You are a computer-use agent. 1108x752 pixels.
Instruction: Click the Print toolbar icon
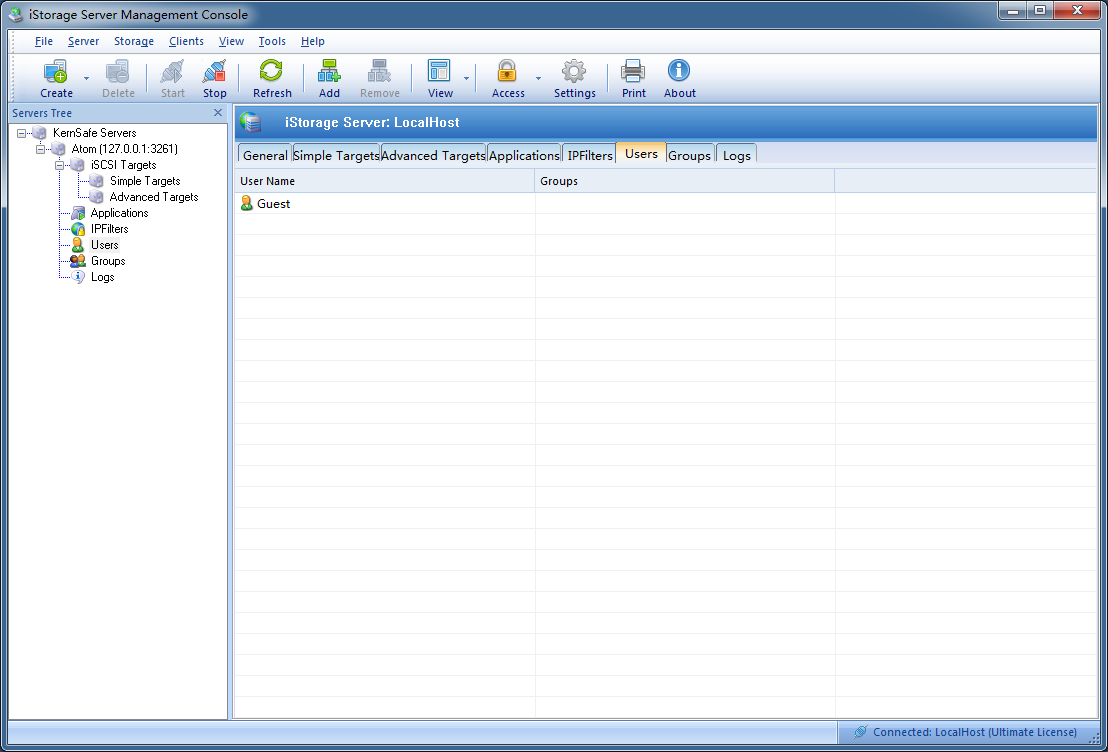tap(633, 71)
